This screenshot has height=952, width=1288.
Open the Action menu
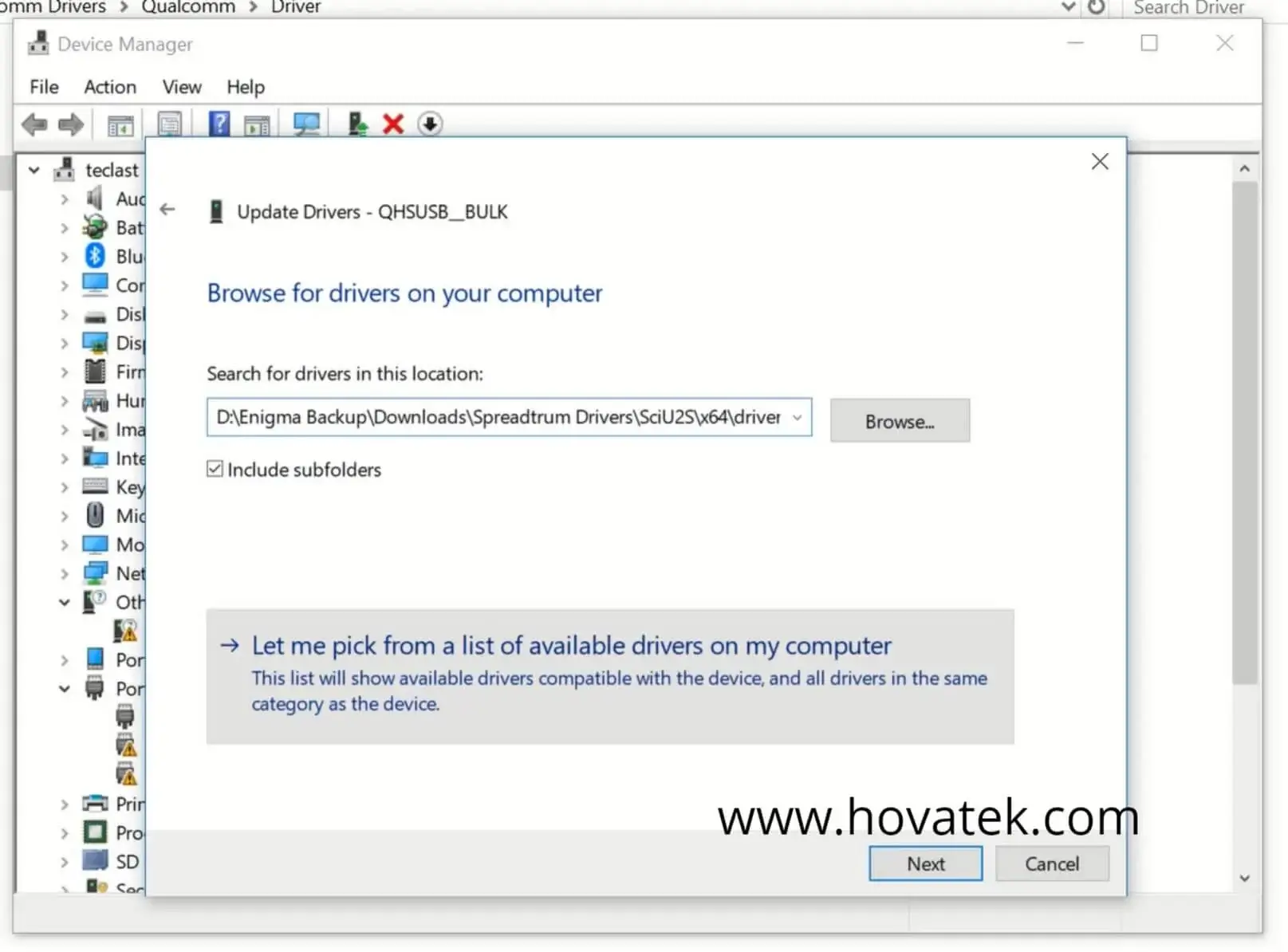click(x=109, y=87)
